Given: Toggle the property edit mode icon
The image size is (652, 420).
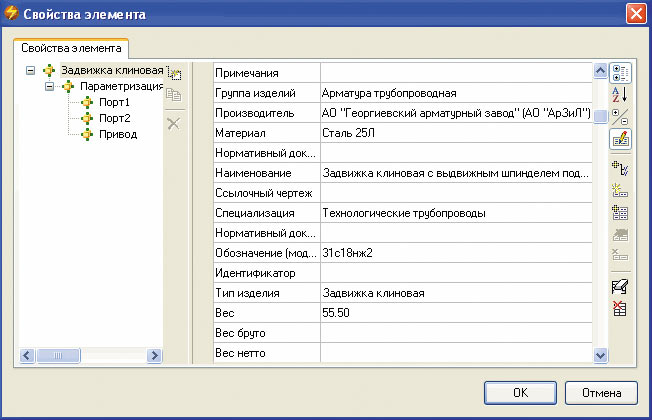Looking at the screenshot, I should 619,139.
